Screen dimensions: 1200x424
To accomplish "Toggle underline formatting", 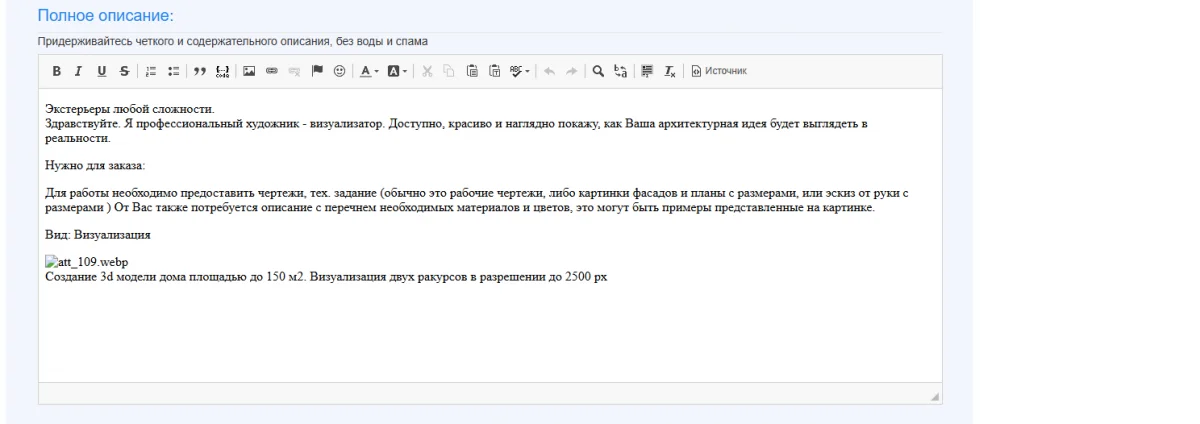I will click(x=101, y=71).
